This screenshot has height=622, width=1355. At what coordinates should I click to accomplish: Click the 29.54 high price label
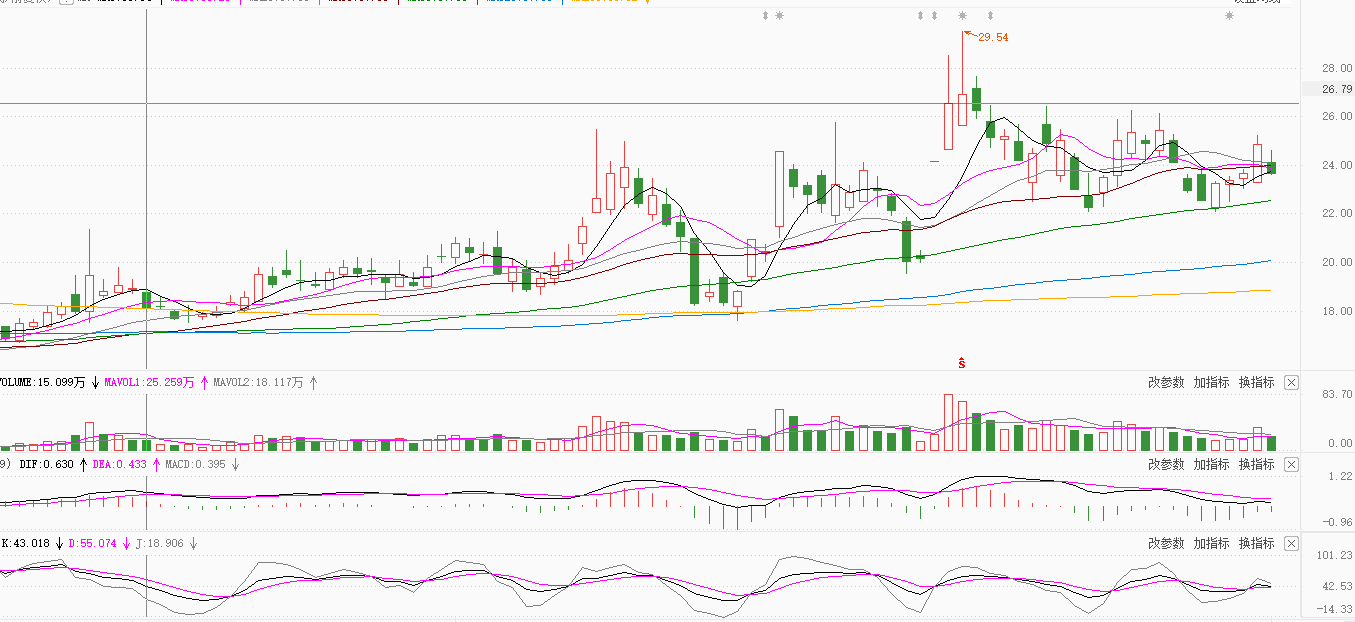point(993,37)
